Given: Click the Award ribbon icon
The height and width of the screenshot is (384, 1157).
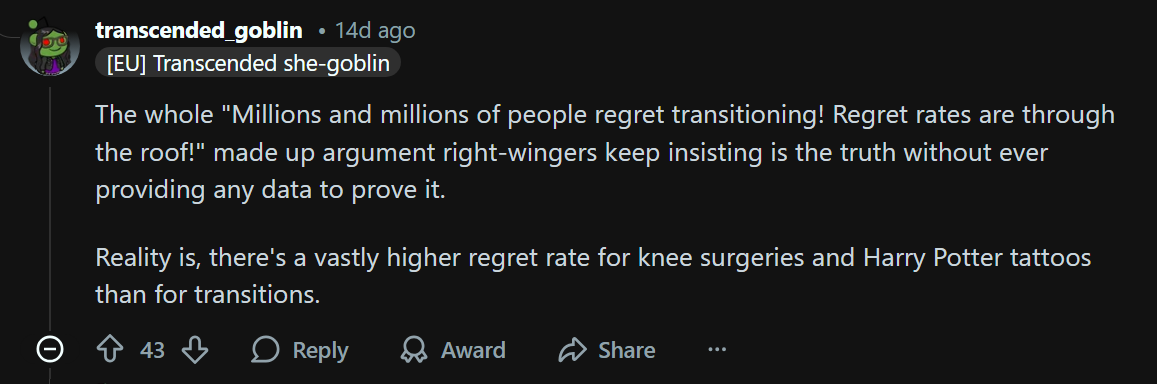Looking at the screenshot, I should pos(413,349).
